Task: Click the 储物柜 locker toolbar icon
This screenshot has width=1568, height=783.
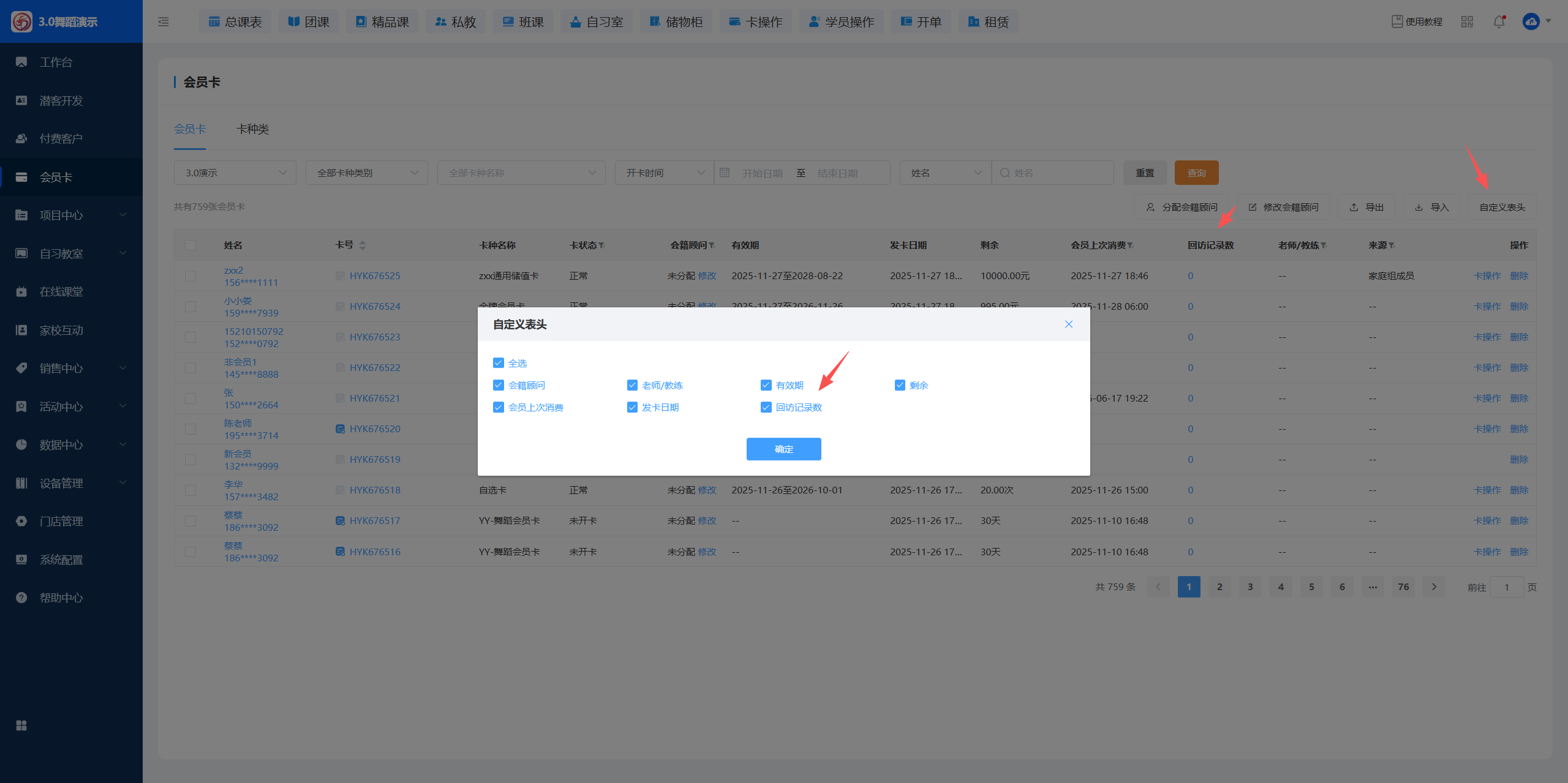Action: [655, 21]
